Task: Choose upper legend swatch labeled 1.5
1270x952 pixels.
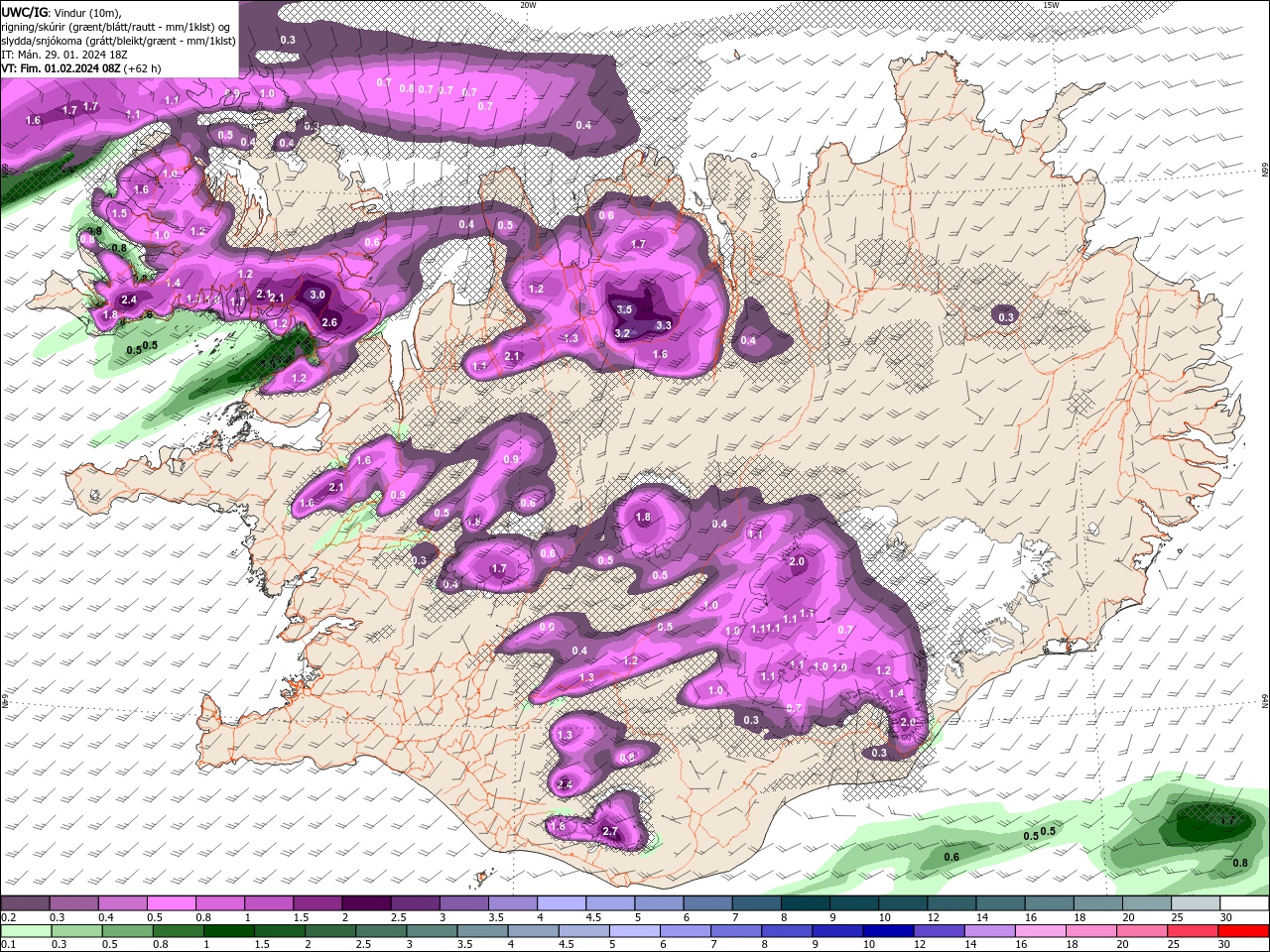Action: coord(317,903)
